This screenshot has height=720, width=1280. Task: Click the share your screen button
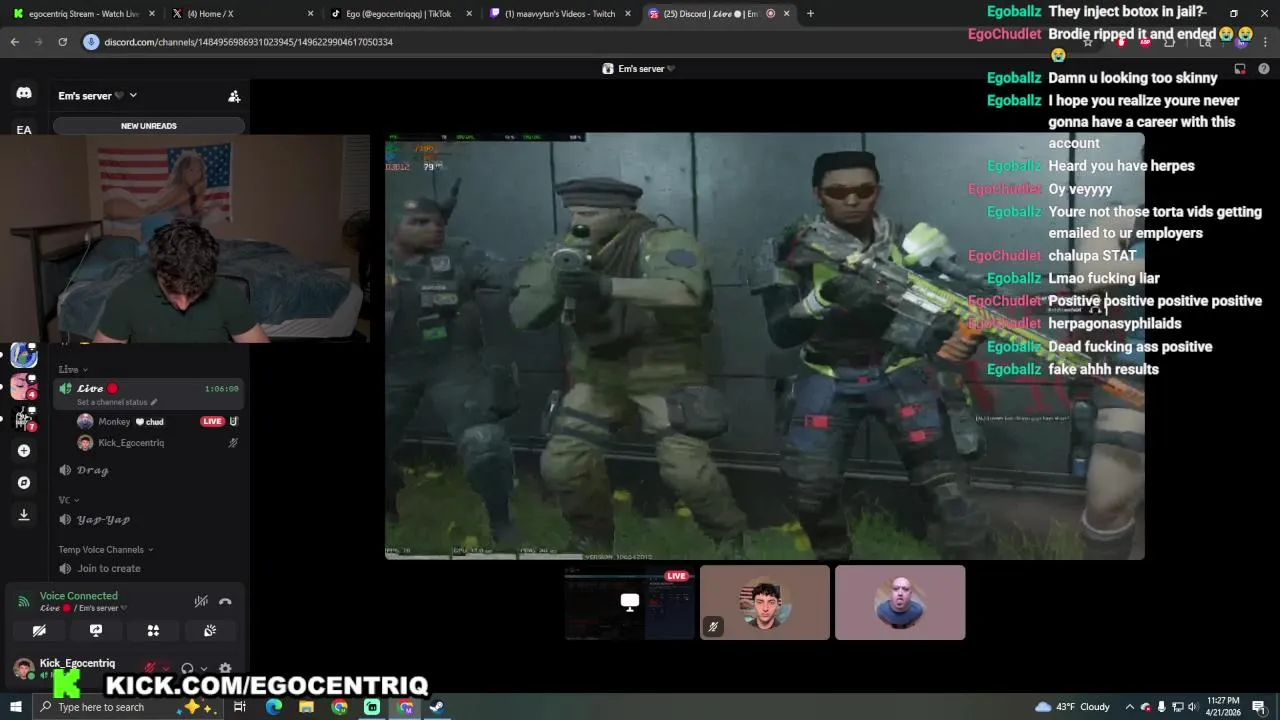point(96,631)
